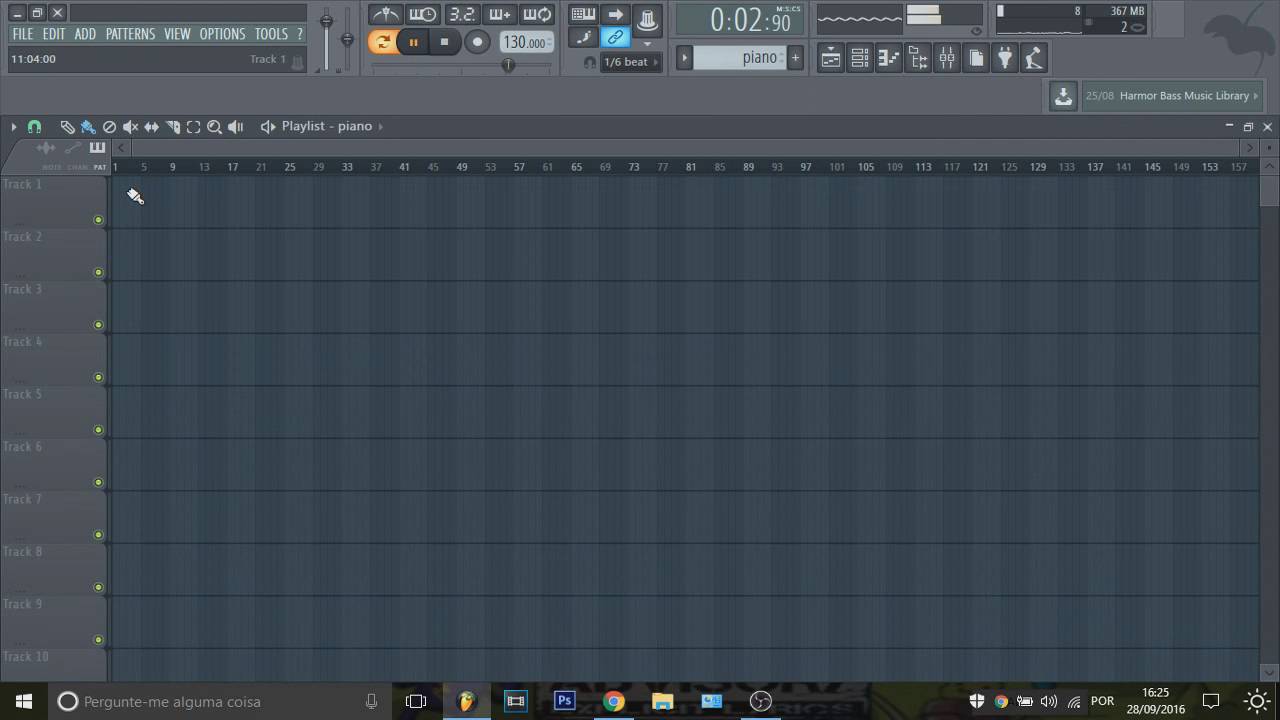This screenshot has width=1280, height=720.
Task: Select the Playback speaker tool
Action: click(x=236, y=127)
